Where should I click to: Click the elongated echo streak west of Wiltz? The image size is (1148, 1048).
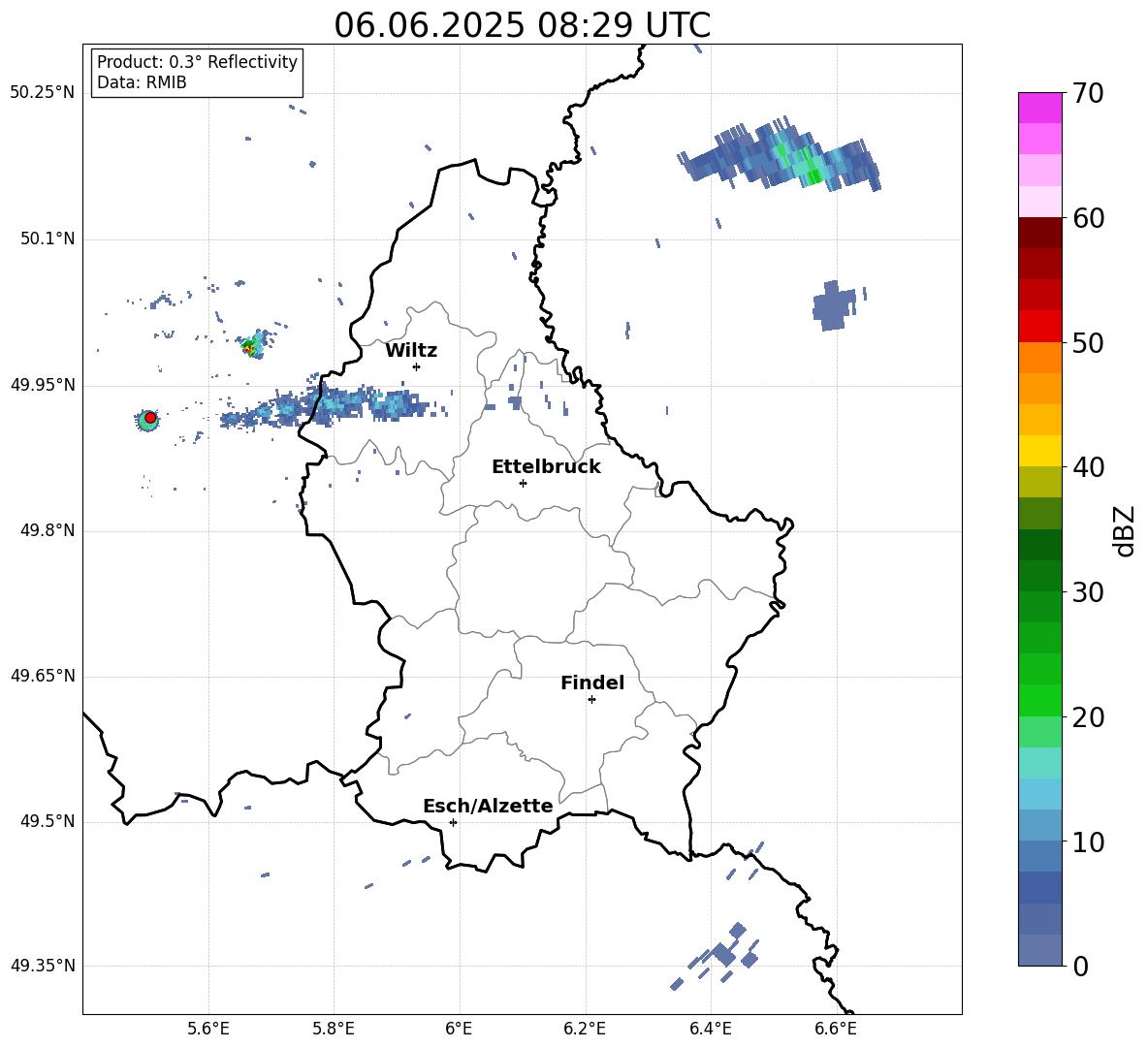point(326,407)
